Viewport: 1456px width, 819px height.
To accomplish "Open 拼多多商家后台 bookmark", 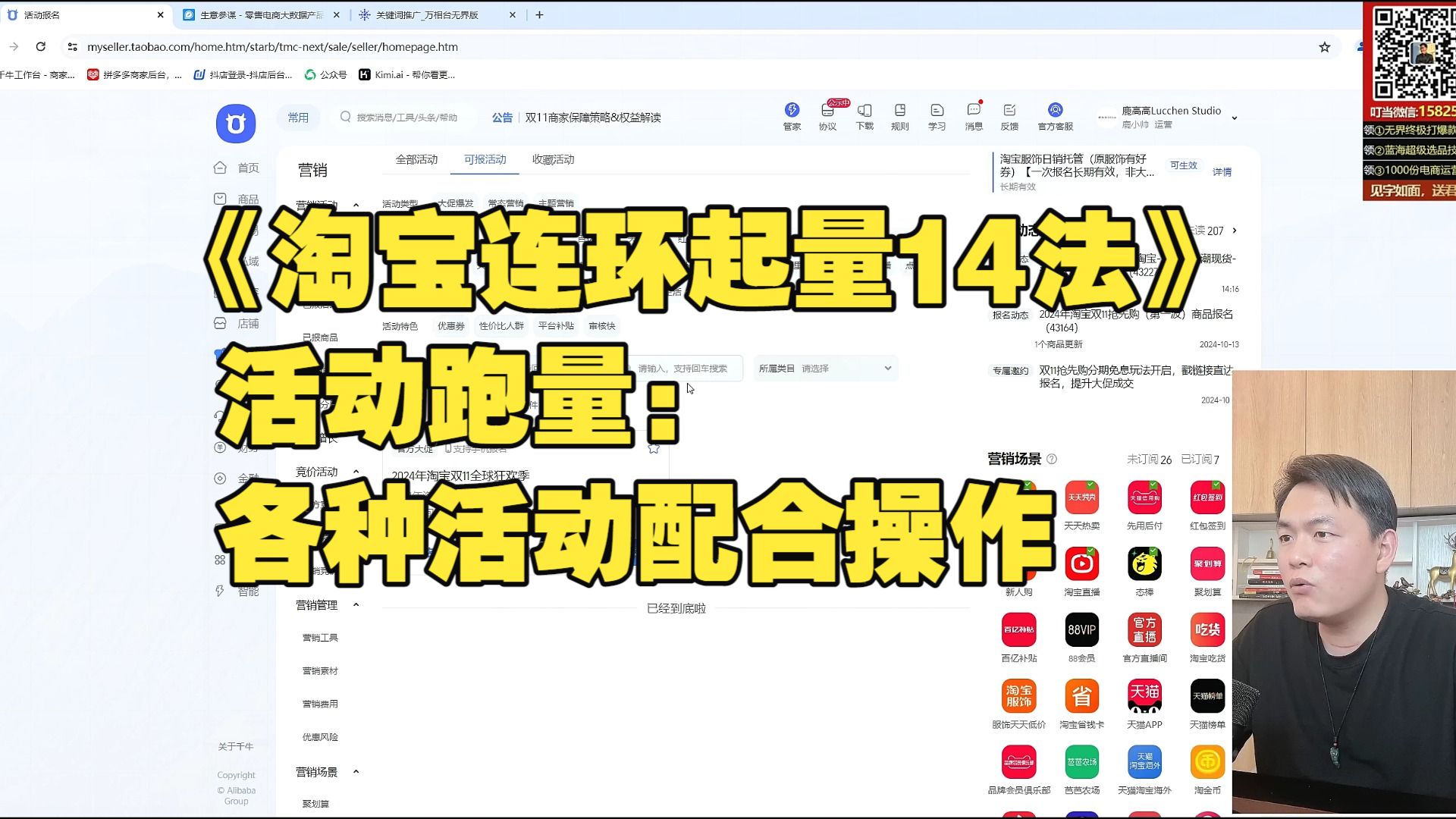I will click(134, 74).
